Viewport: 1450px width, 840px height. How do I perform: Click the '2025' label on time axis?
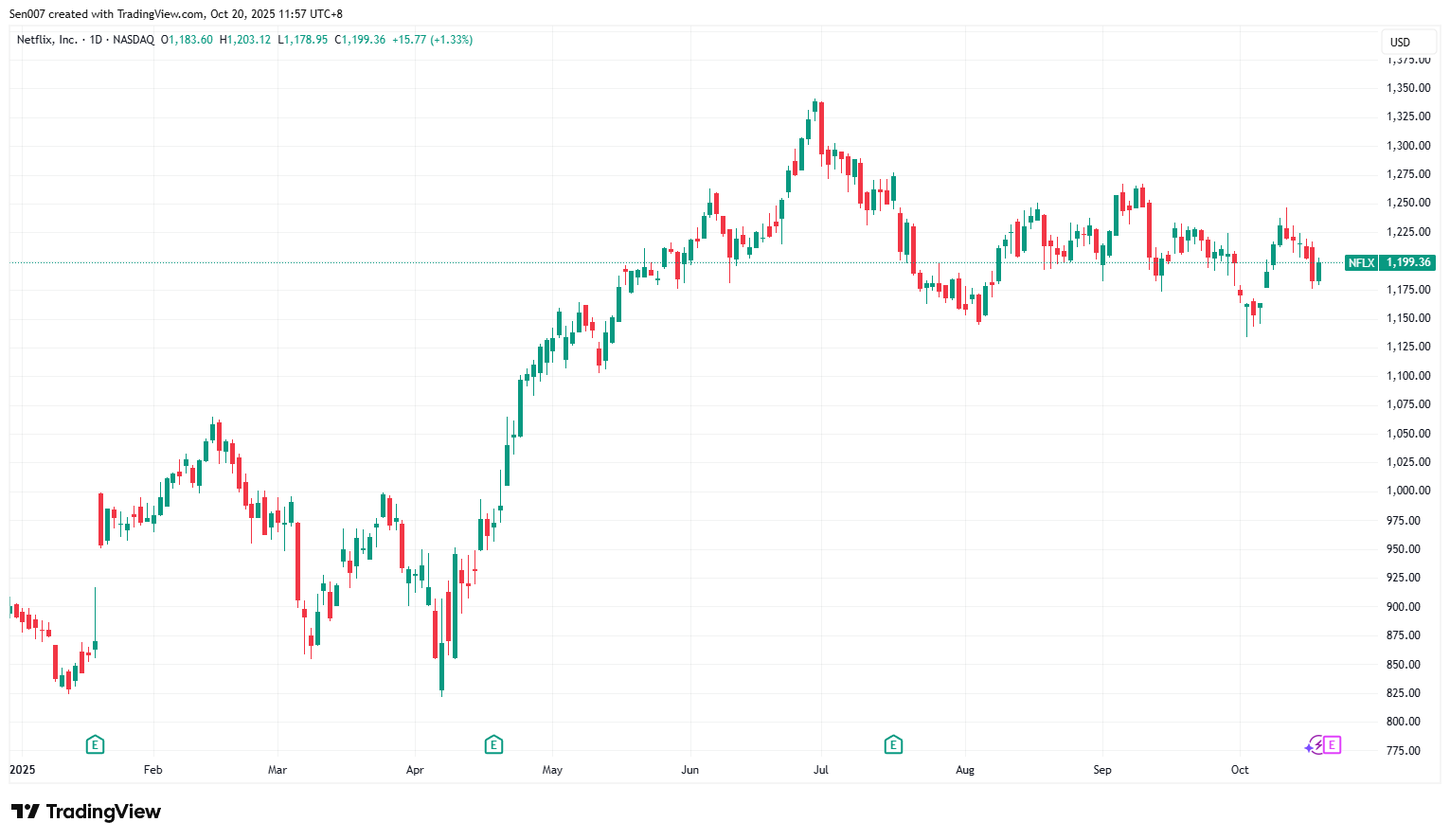(23, 770)
